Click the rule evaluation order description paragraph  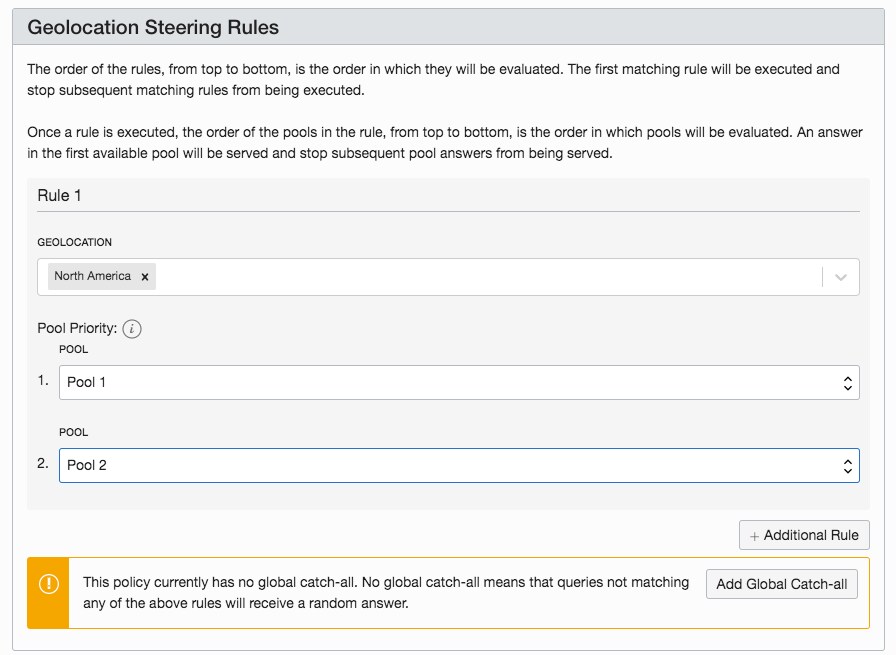coord(433,79)
